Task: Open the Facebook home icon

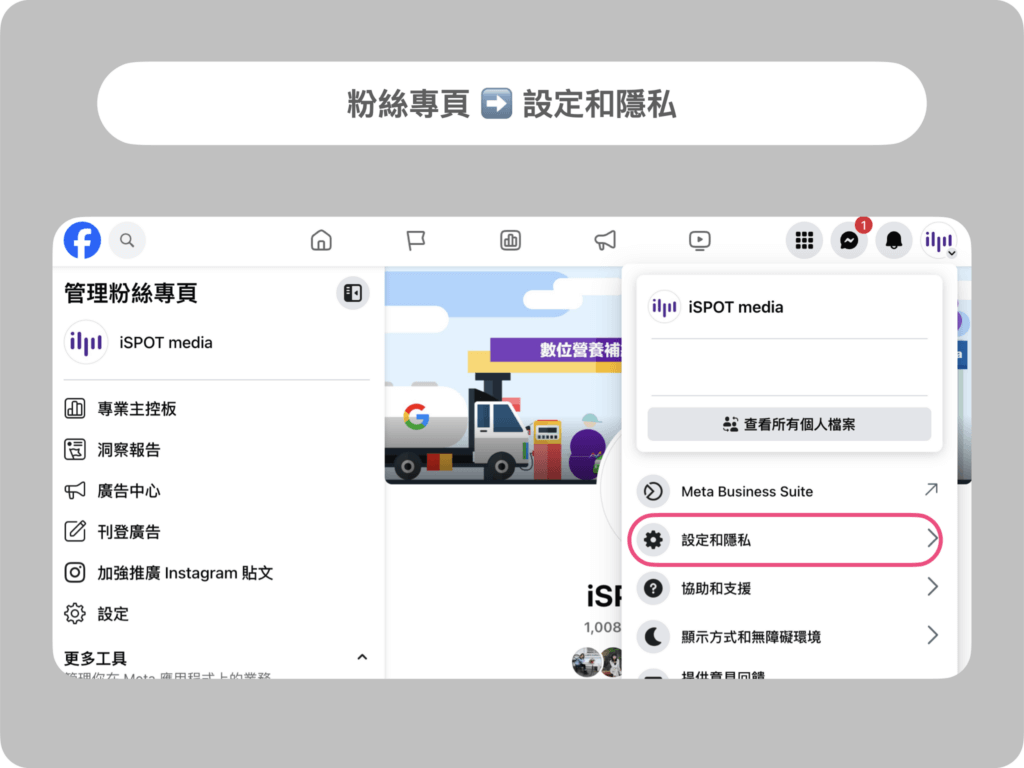Action: click(320, 240)
